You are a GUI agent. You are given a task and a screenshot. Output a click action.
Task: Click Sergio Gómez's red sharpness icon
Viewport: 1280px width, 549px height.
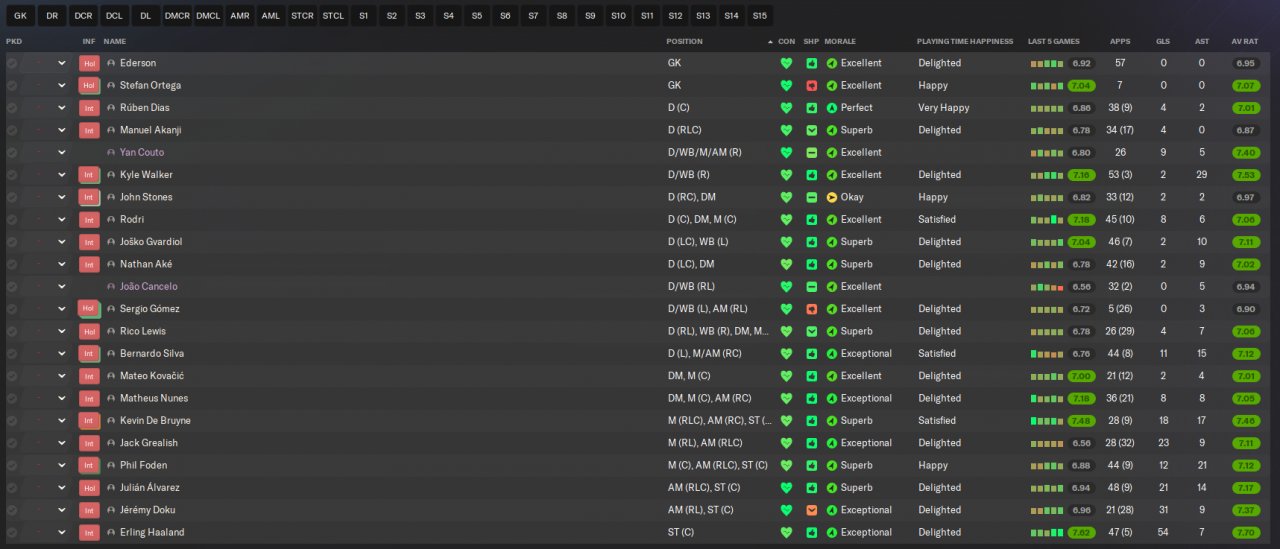click(x=812, y=309)
